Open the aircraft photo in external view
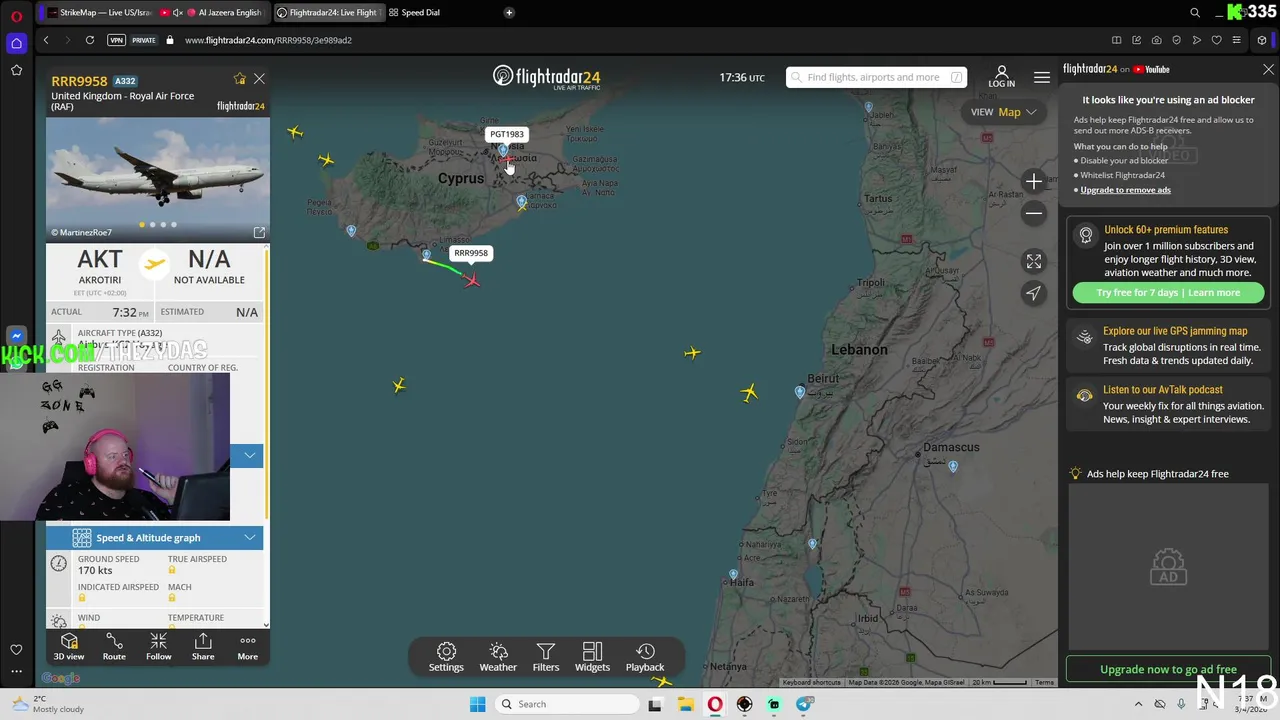 pyautogui.click(x=259, y=232)
